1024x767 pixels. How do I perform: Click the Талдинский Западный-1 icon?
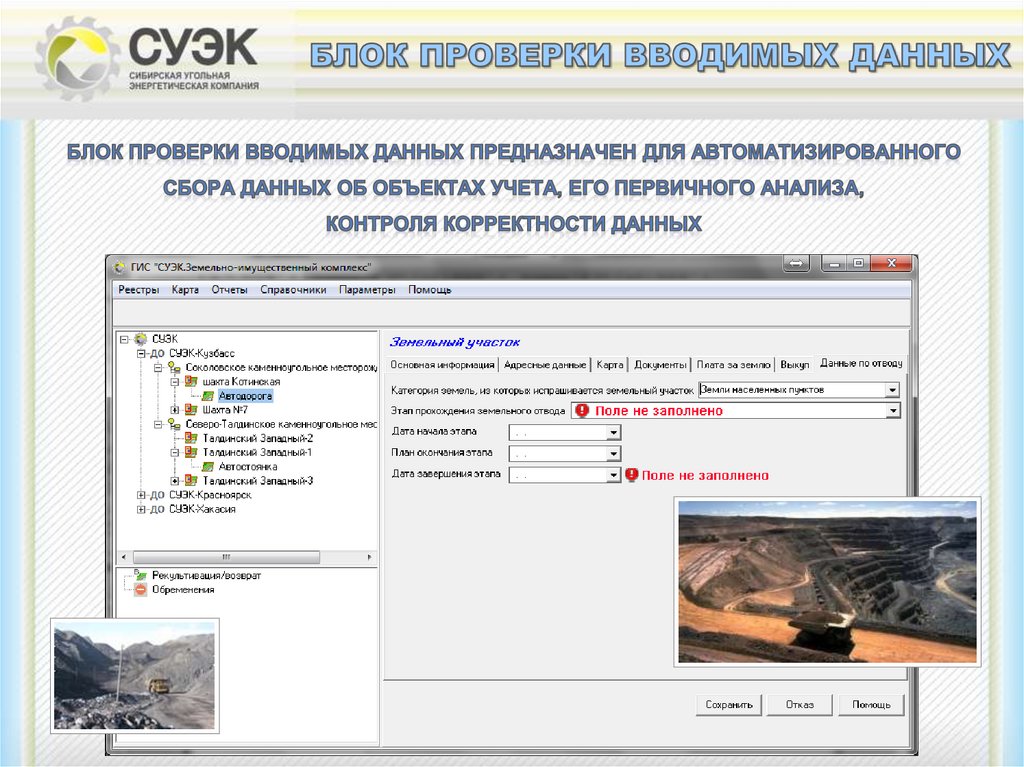point(191,452)
